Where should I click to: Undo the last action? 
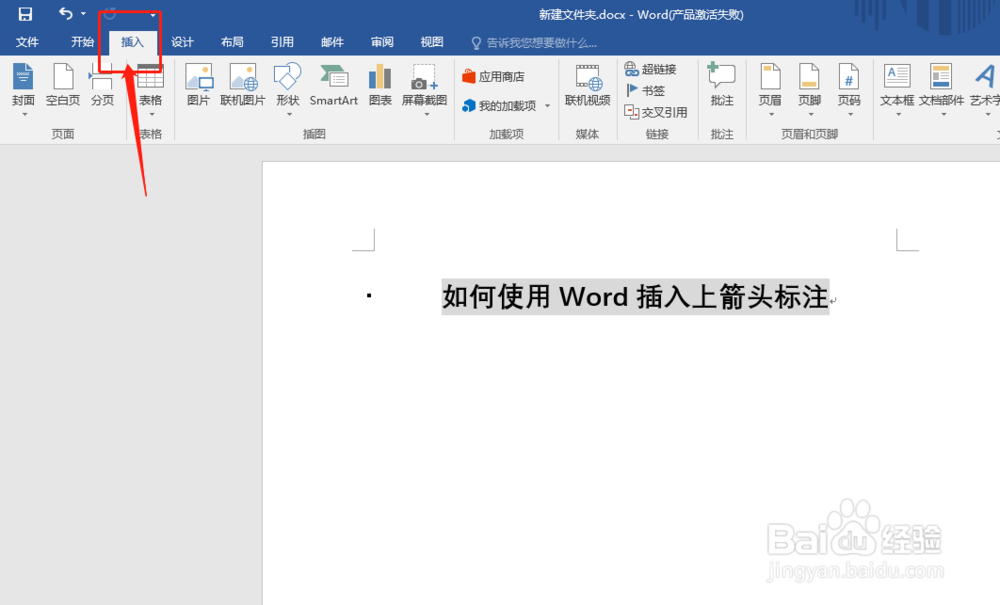click(x=65, y=13)
